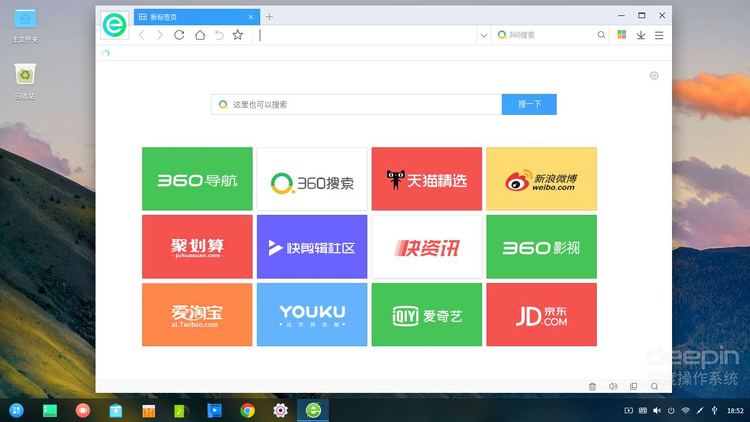Open the app store dock icon
Image resolution: width=750 pixels, height=422 pixels.
116,410
